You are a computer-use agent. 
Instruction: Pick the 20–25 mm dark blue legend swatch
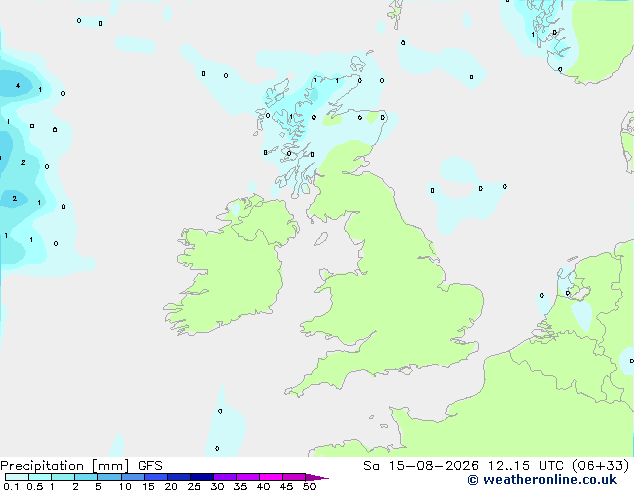tap(178, 477)
